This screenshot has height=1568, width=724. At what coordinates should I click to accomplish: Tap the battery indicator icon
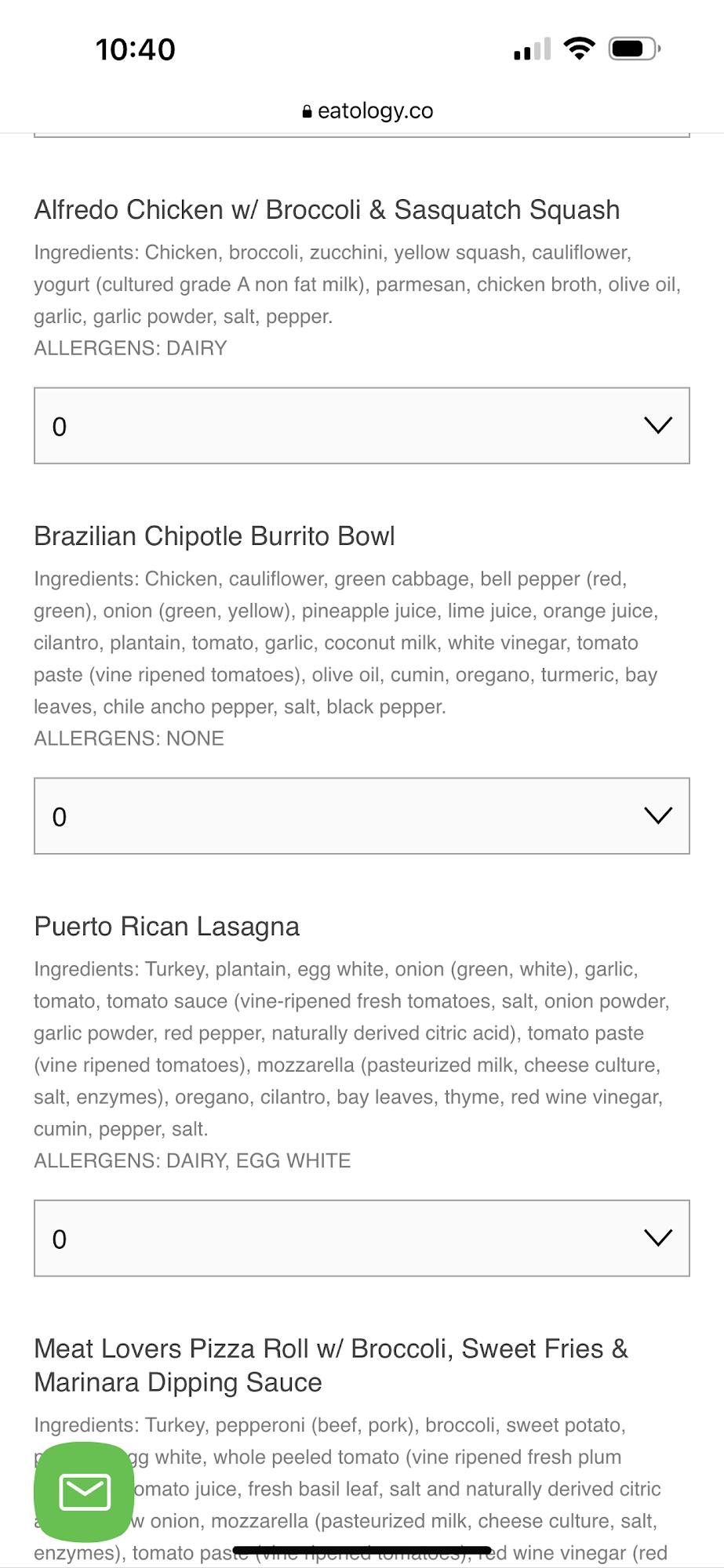[635, 49]
